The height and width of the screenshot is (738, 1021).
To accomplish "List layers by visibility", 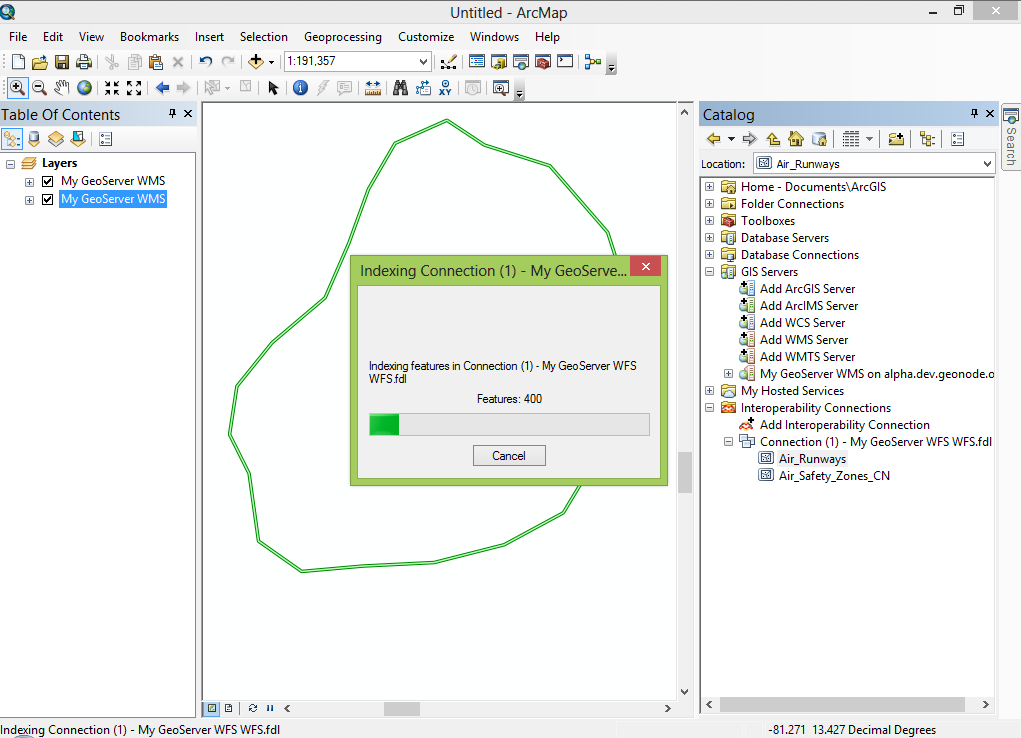I will [56, 139].
